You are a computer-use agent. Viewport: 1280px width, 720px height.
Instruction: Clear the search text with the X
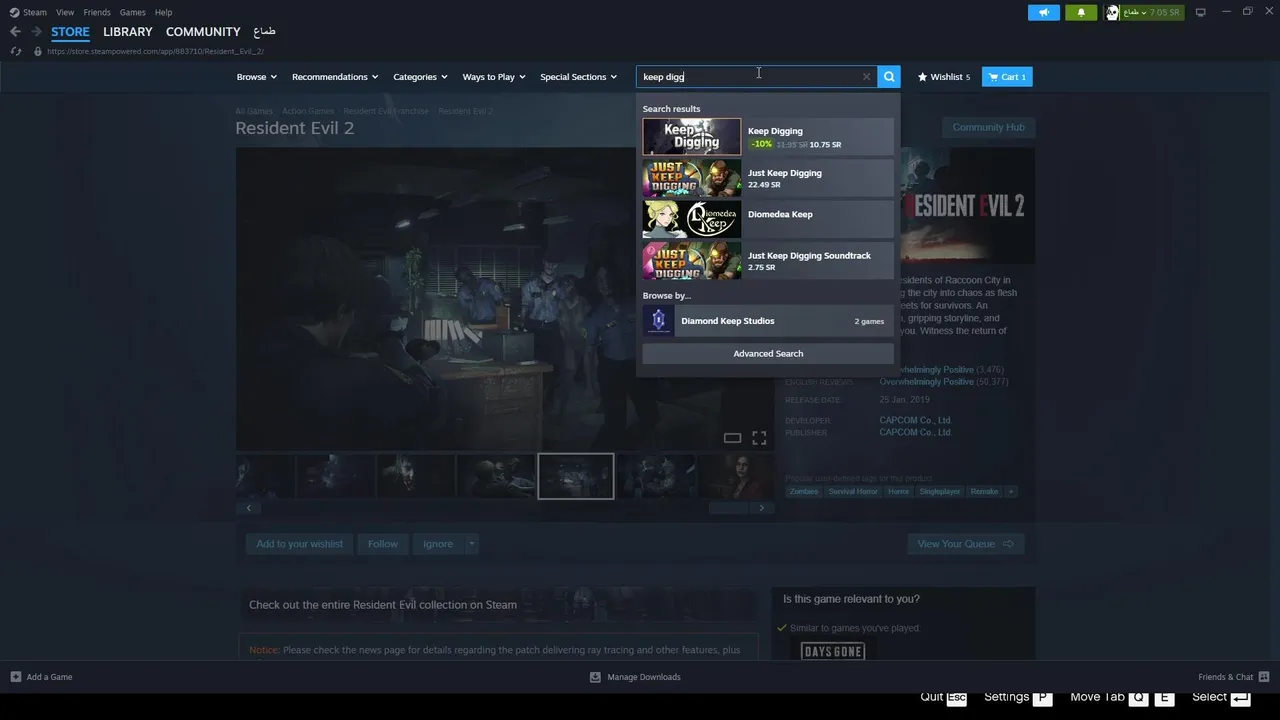866,77
